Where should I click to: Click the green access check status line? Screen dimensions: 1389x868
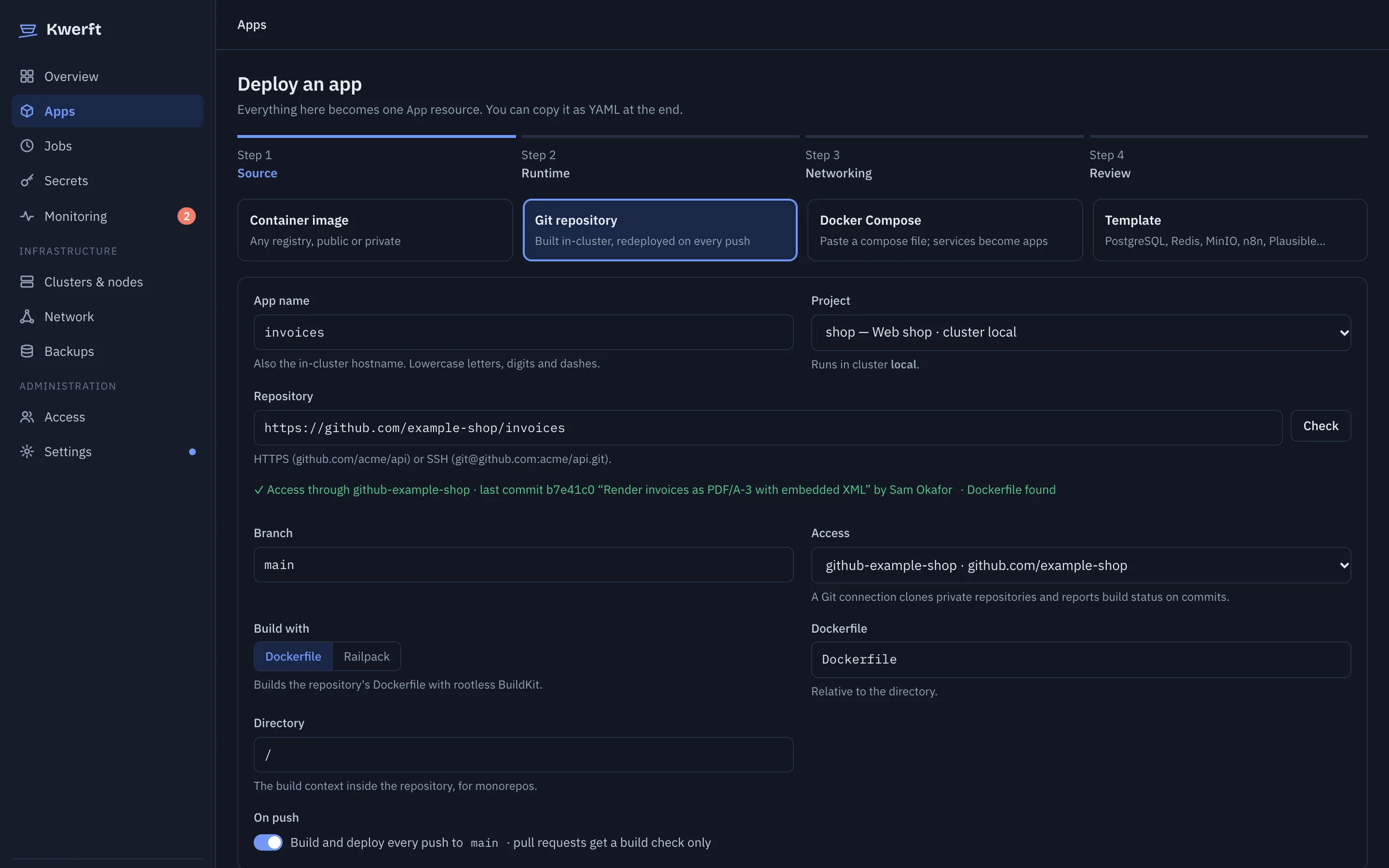[654, 489]
